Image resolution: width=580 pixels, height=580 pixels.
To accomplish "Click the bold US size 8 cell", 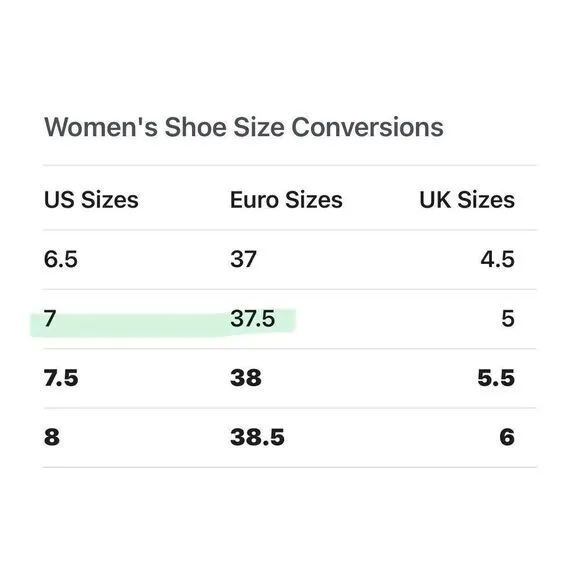I will pos(52,437).
